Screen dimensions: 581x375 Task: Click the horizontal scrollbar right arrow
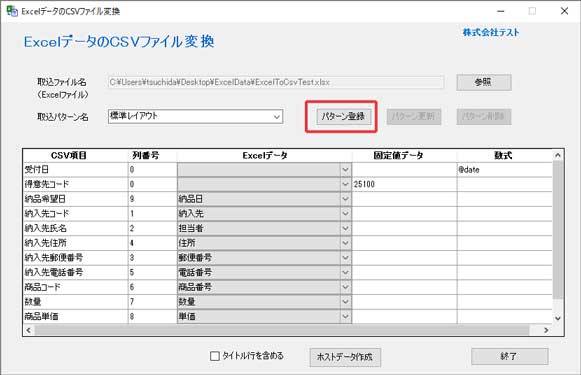click(546, 330)
